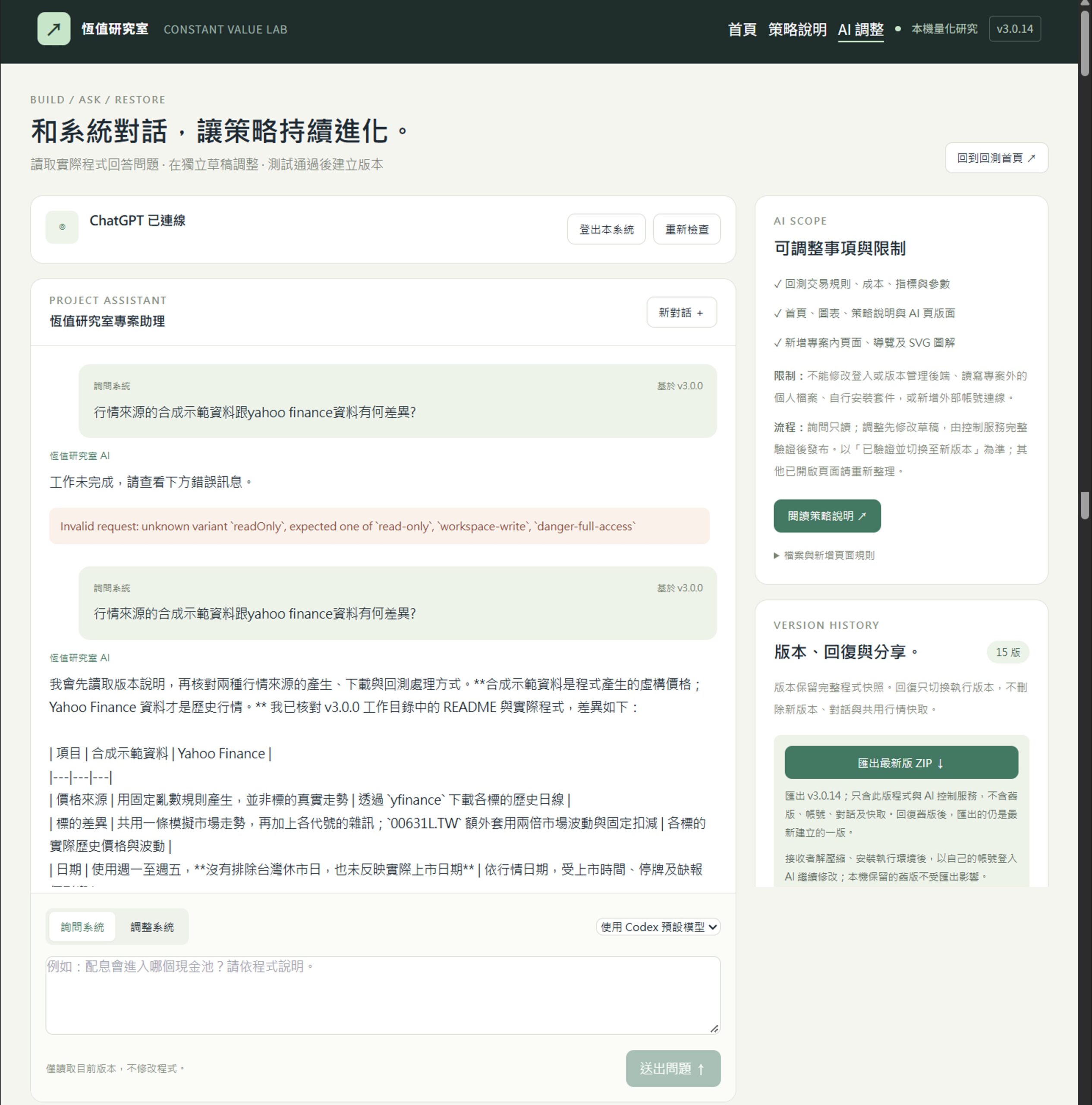Viewport: 1092px width, 1105px height.
Task: Click 恆值研究室專案助理 heading
Action: pos(107,322)
